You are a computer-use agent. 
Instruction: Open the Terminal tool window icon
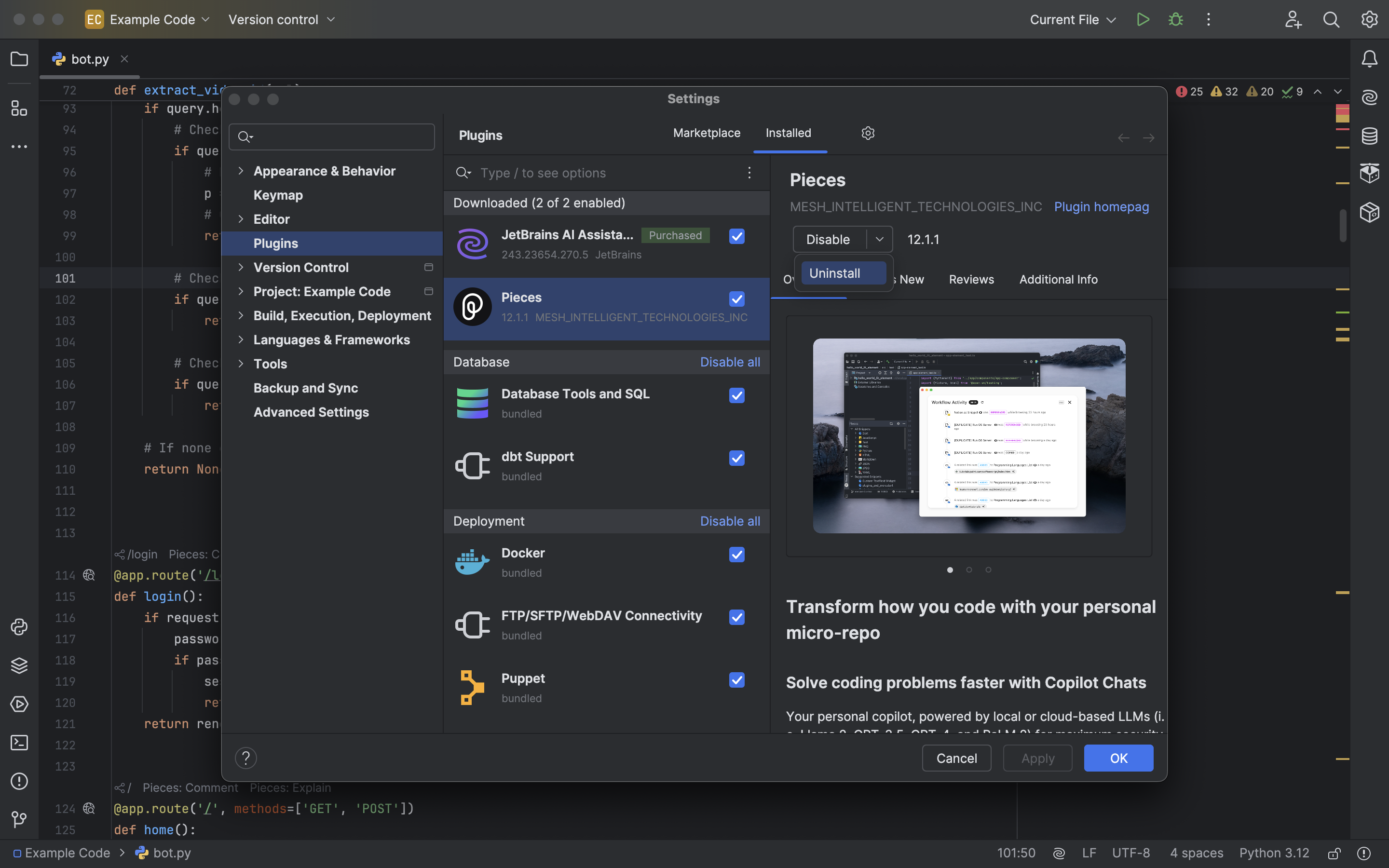[x=19, y=742]
